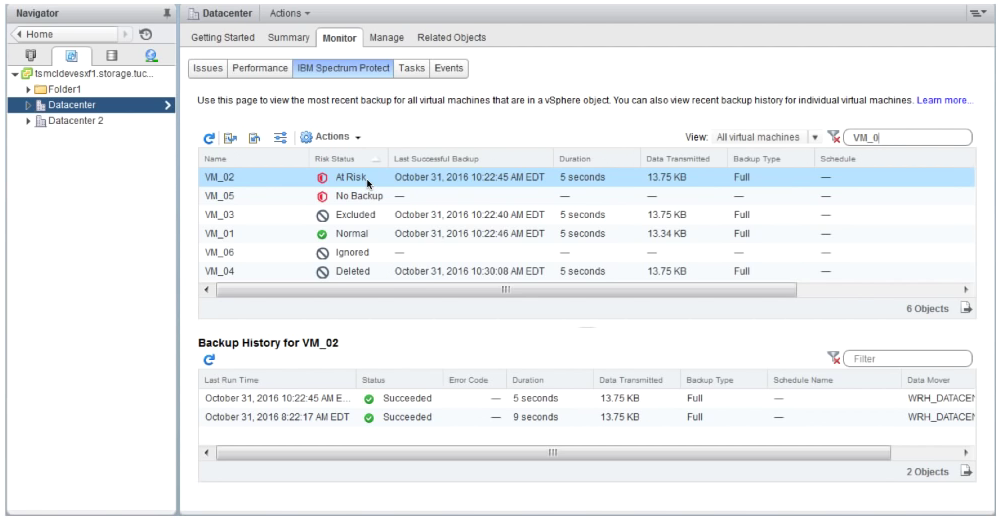Select the 8:22:17 AM backup history row
Screen dimensions: 1002x520
[587, 417]
